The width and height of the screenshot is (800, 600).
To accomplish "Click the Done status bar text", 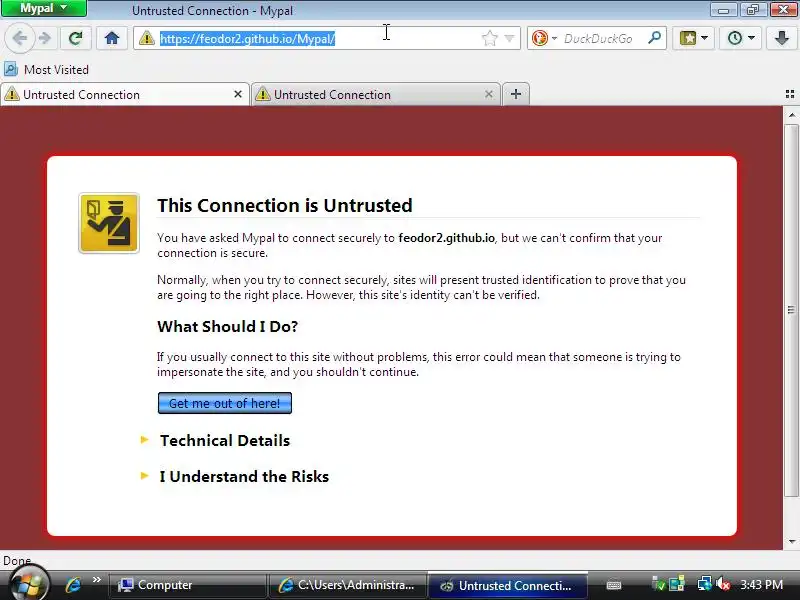I will pyautogui.click(x=17, y=561).
